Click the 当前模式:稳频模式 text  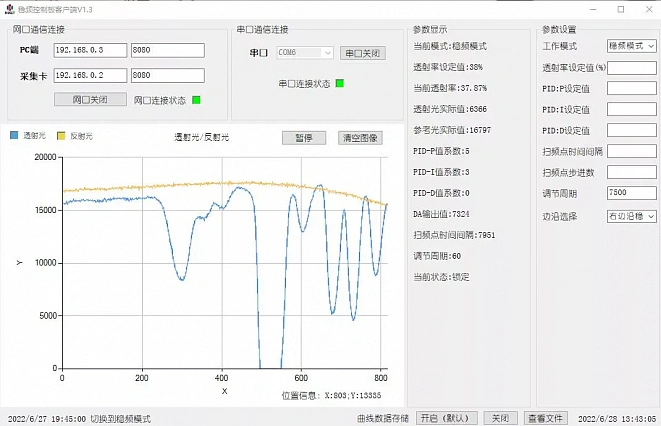click(450, 46)
